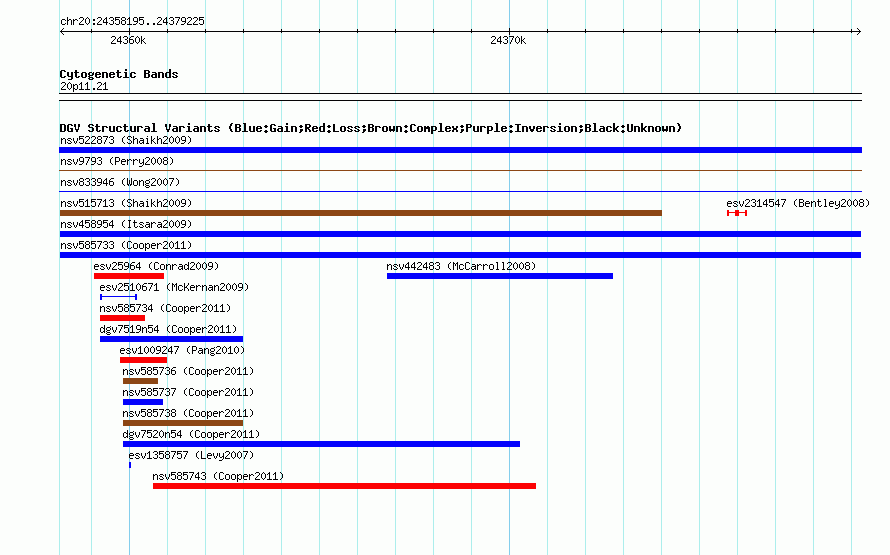Image resolution: width=890 pixels, height=555 pixels.
Task: Select the blue nsv522873 gain bar
Action: tap(460, 150)
